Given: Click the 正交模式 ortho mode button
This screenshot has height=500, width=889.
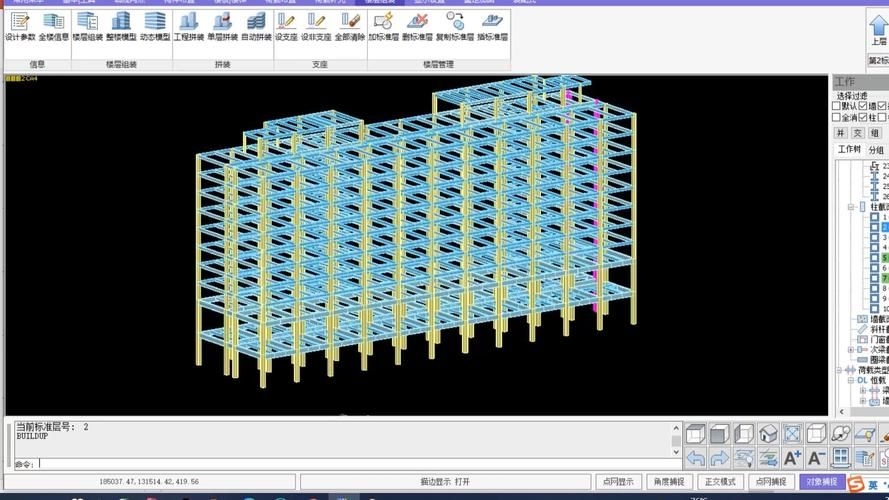Looking at the screenshot, I should 719,481.
